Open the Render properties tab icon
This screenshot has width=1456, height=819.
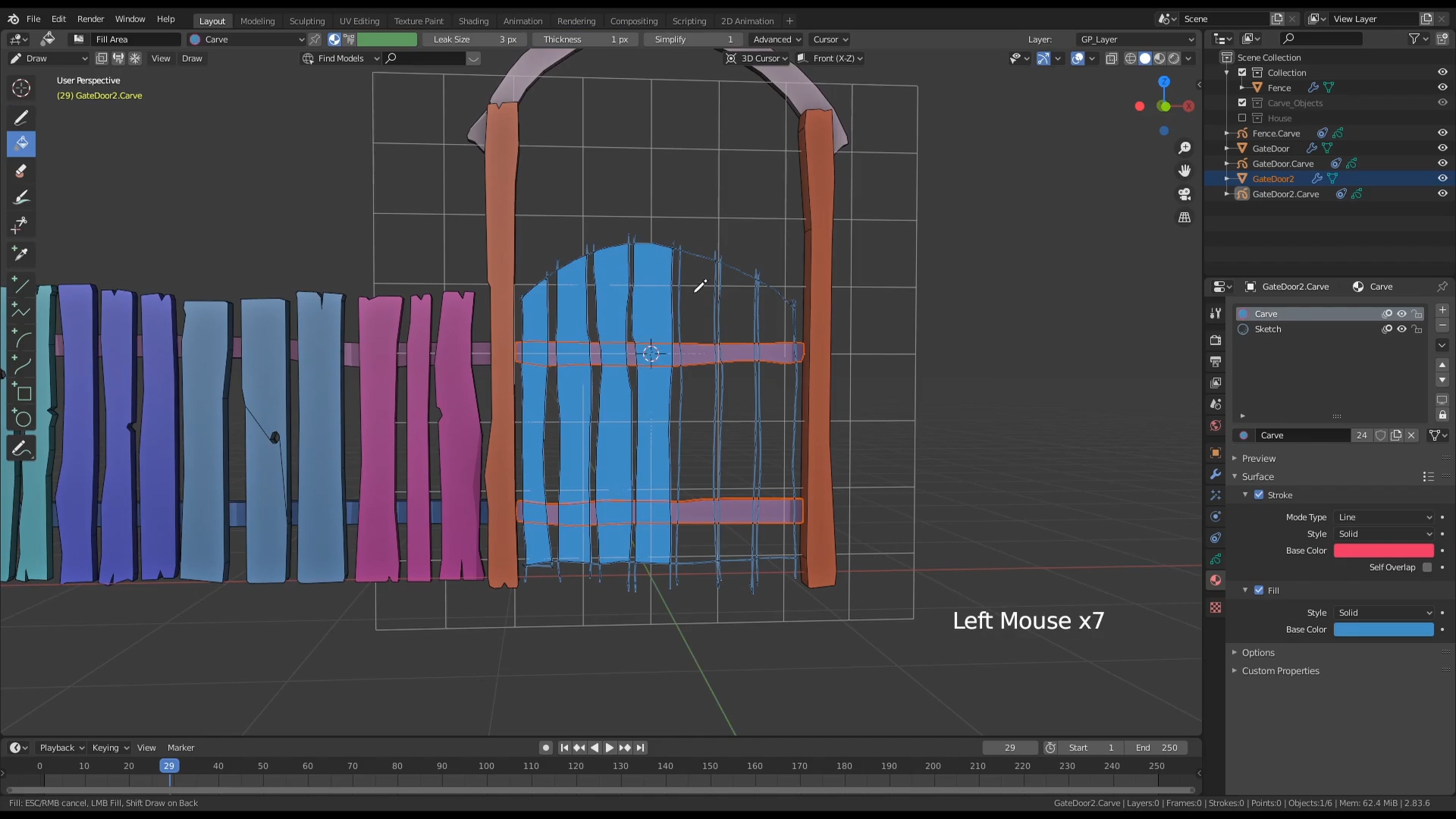point(1216,340)
